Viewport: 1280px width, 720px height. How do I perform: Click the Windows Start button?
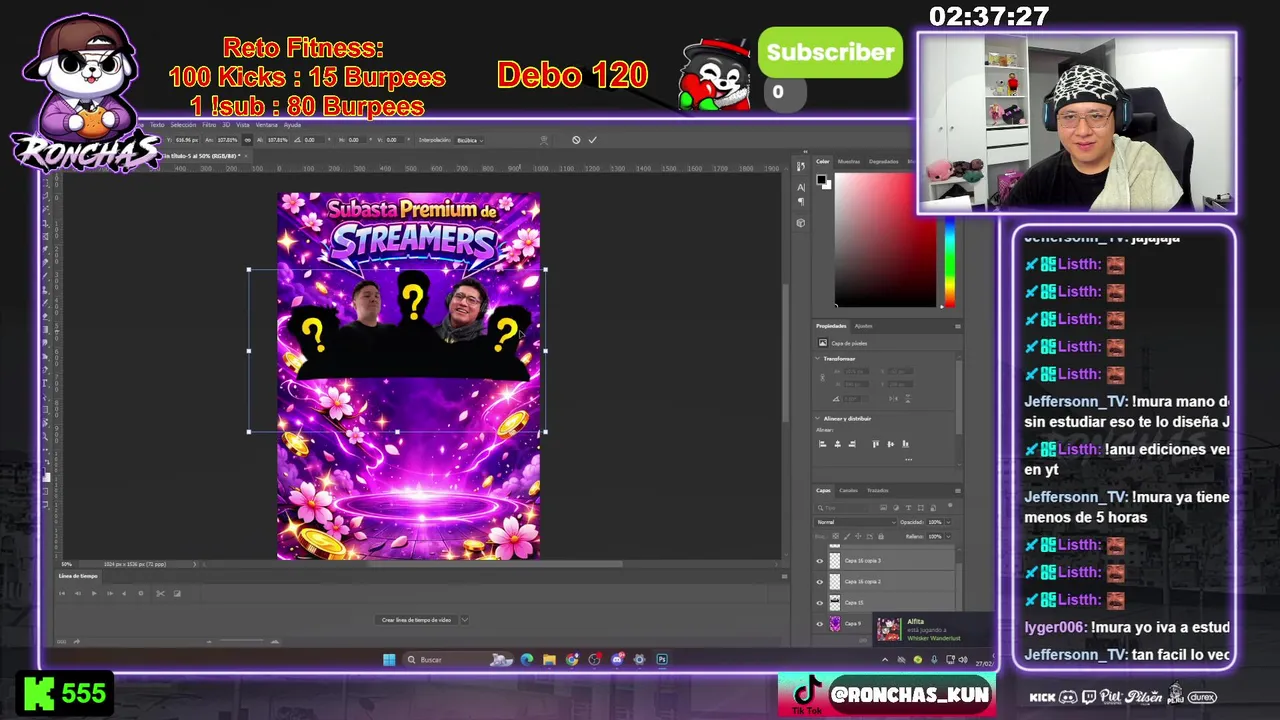(389, 659)
